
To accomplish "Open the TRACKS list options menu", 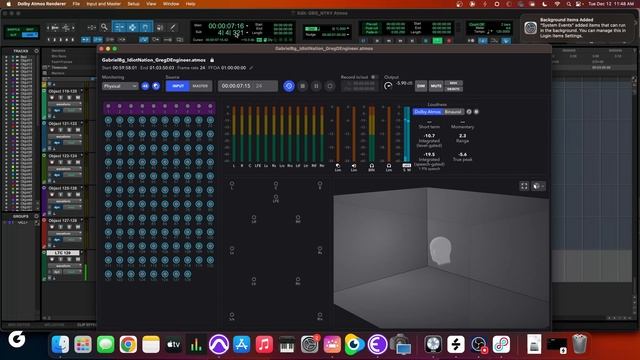I will pos(36,51).
